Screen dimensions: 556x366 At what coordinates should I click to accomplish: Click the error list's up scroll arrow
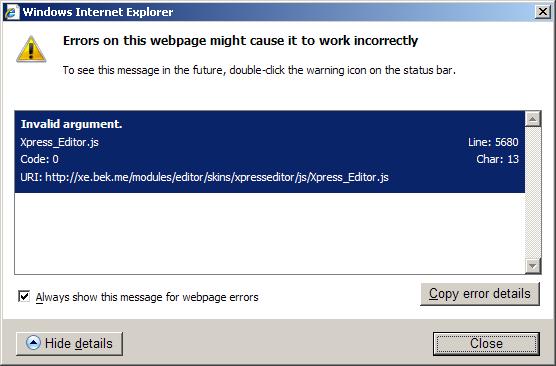point(533,119)
